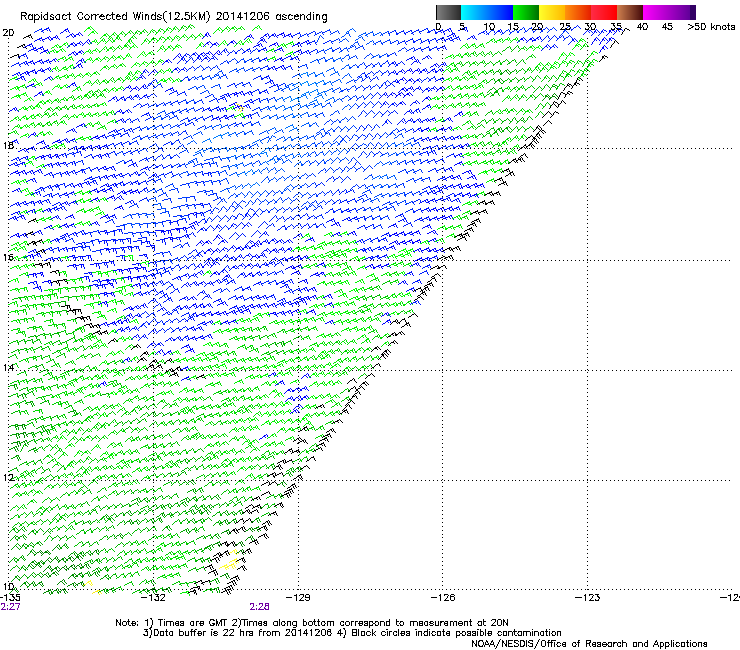Click the purple time stamp '2:27'
The image size is (740, 650).
coord(10,607)
